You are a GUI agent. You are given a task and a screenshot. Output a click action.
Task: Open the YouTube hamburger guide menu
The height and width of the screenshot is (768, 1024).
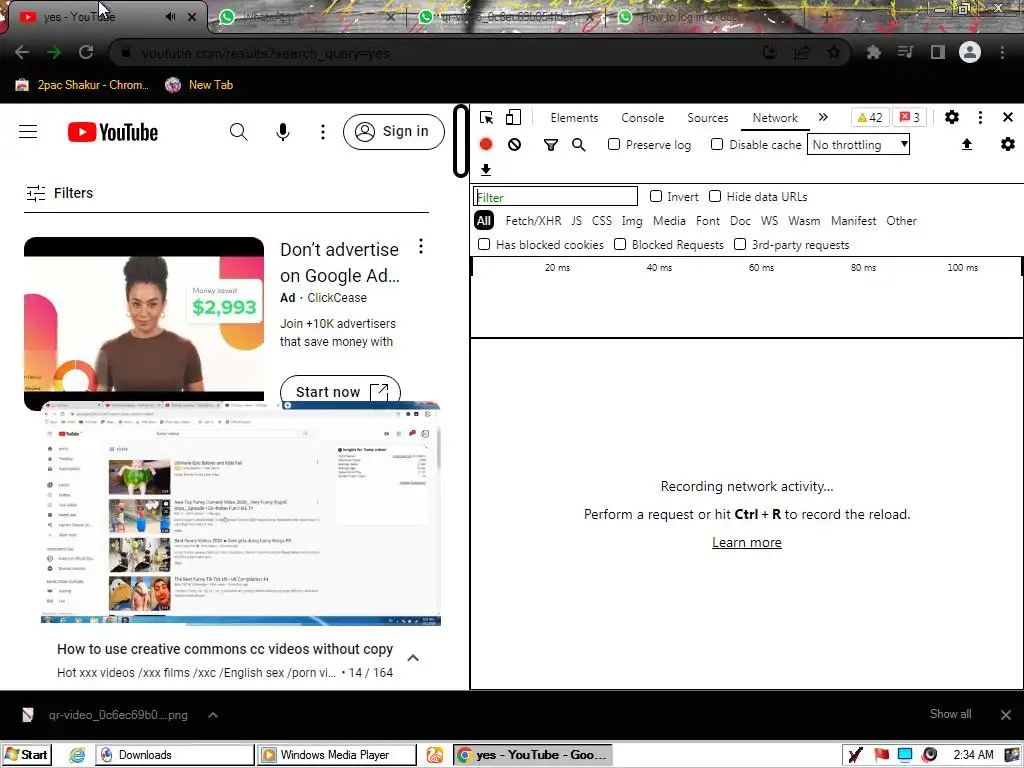(x=28, y=132)
